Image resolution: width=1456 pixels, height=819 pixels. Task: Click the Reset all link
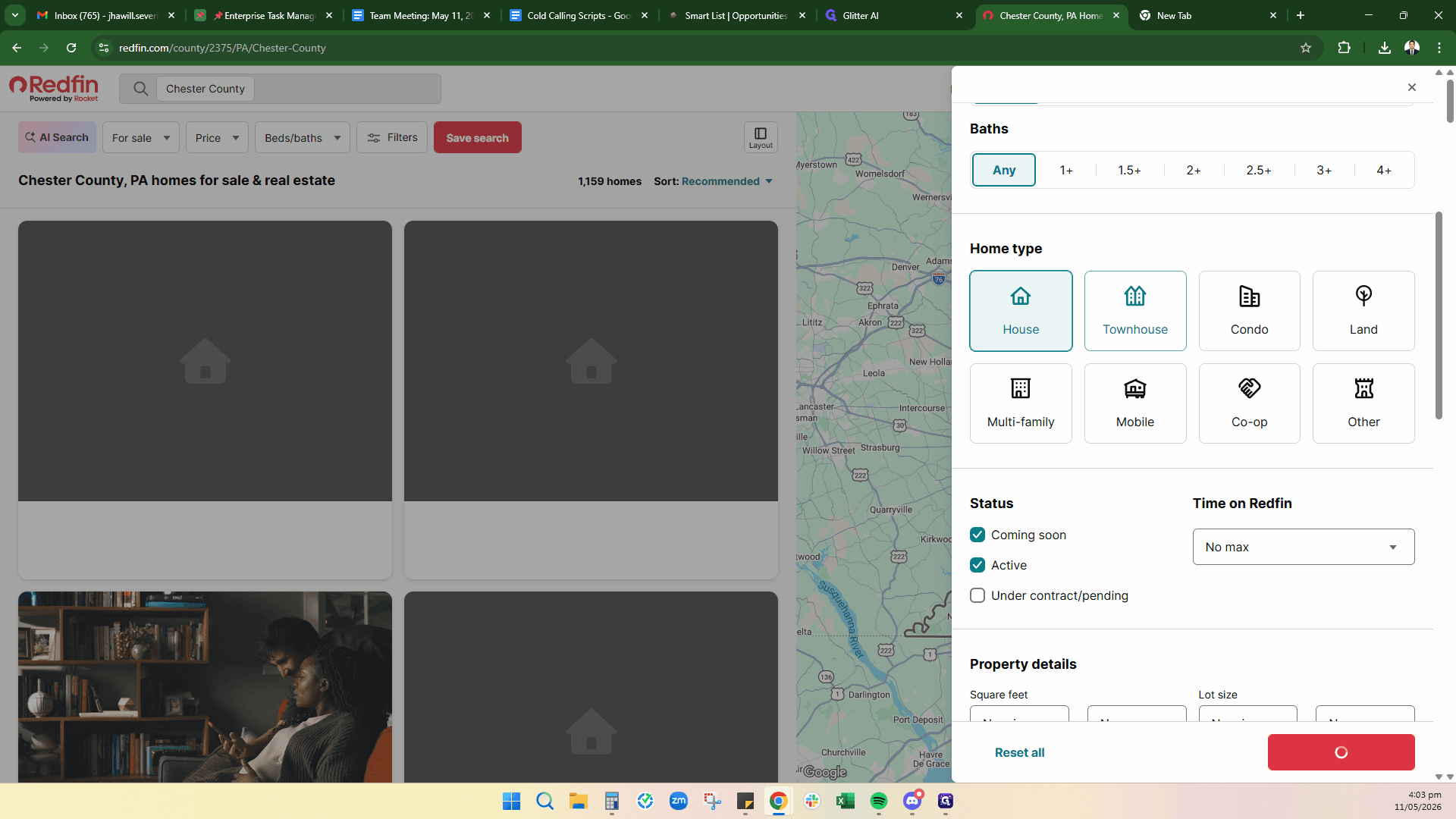pos(1019,752)
